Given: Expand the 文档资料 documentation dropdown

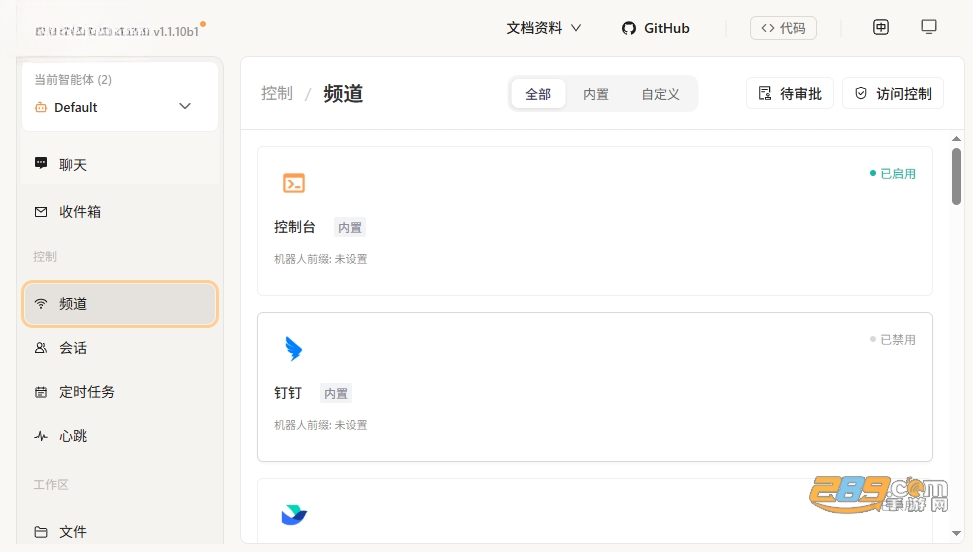Looking at the screenshot, I should point(544,28).
